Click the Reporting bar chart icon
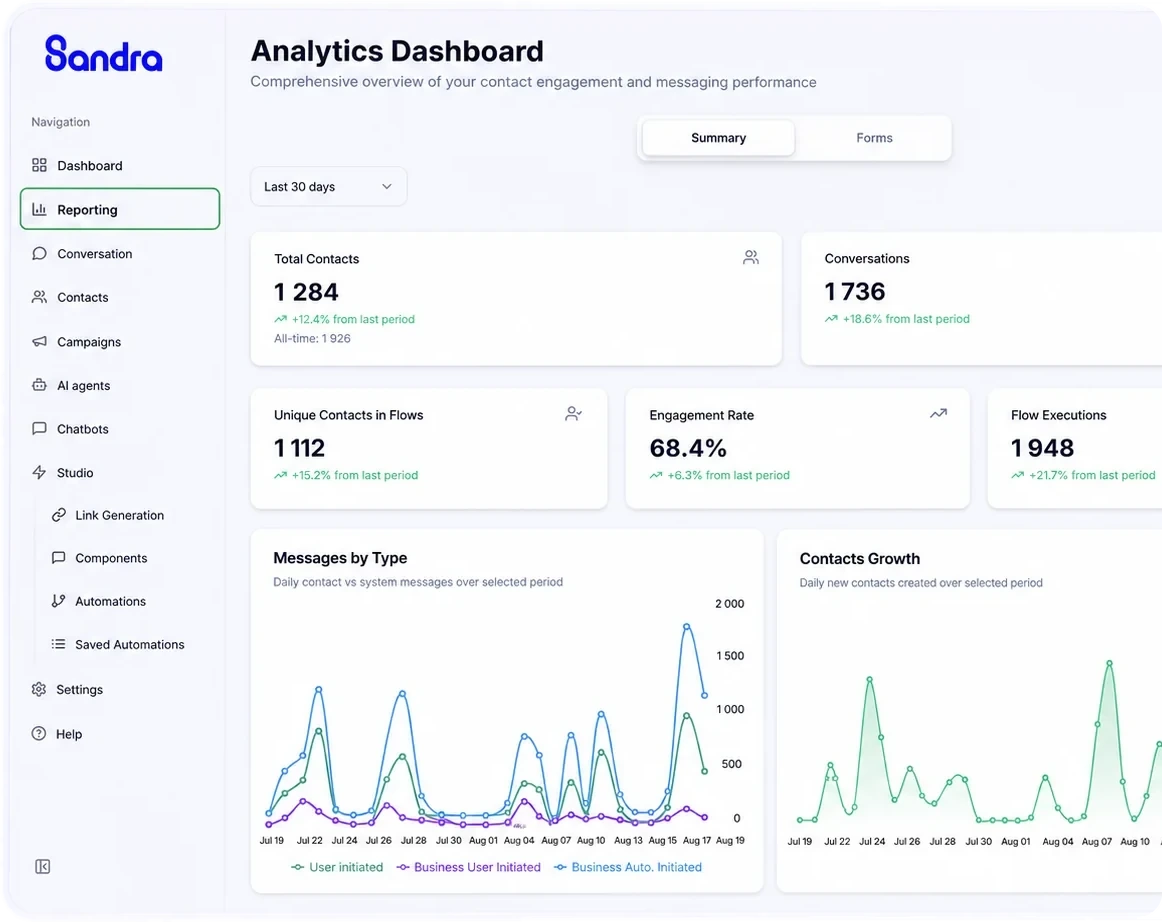 coord(39,210)
